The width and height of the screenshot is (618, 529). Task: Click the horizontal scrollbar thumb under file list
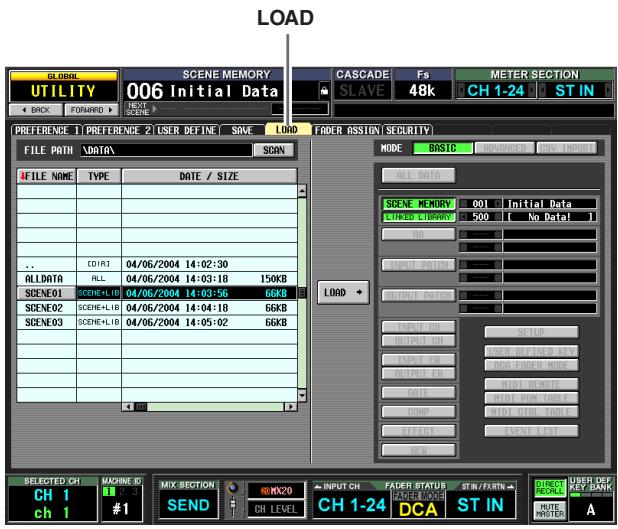tap(141, 406)
